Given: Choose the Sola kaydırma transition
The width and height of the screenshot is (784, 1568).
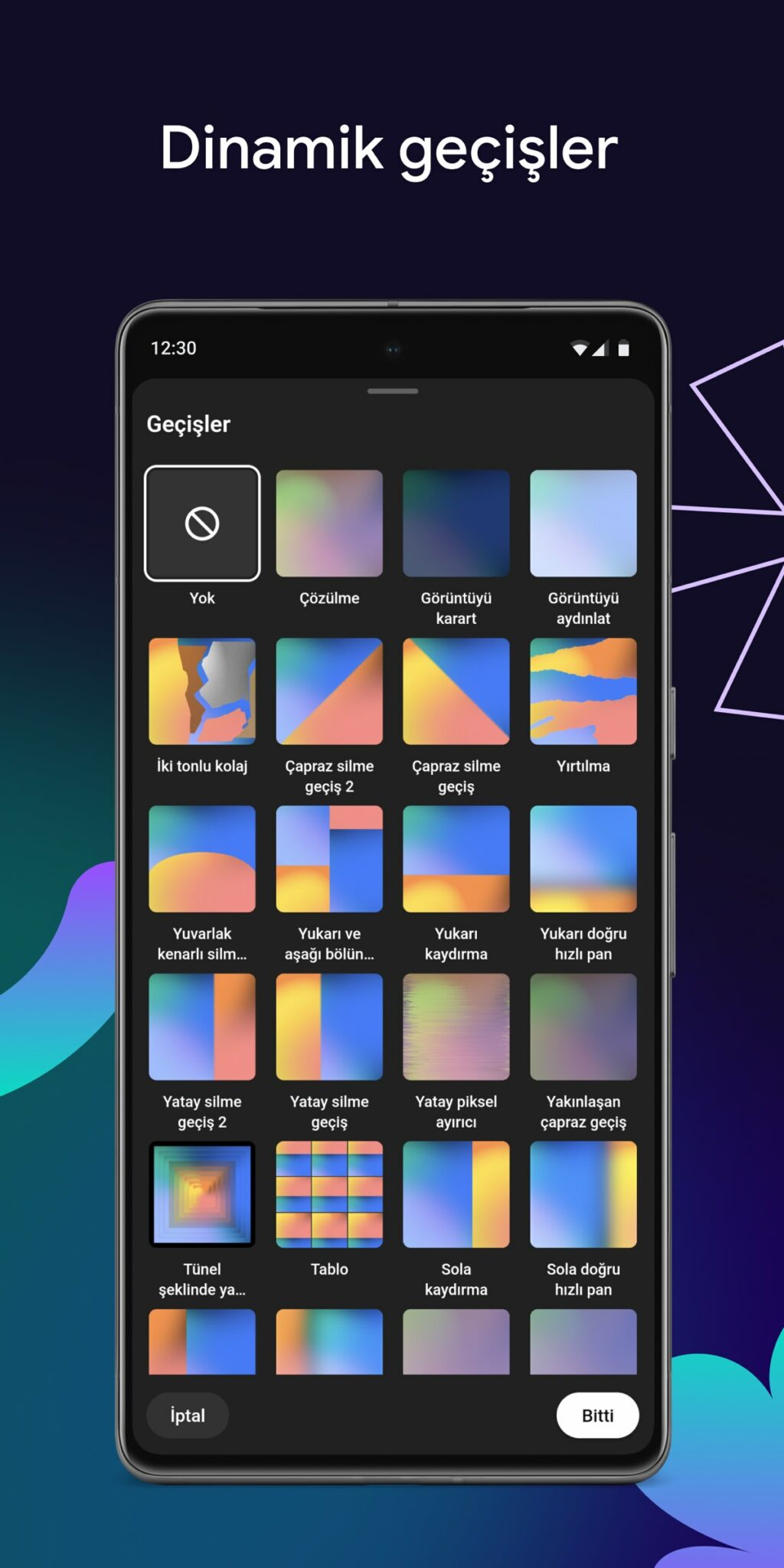Looking at the screenshot, I should tap(456, 1194).
